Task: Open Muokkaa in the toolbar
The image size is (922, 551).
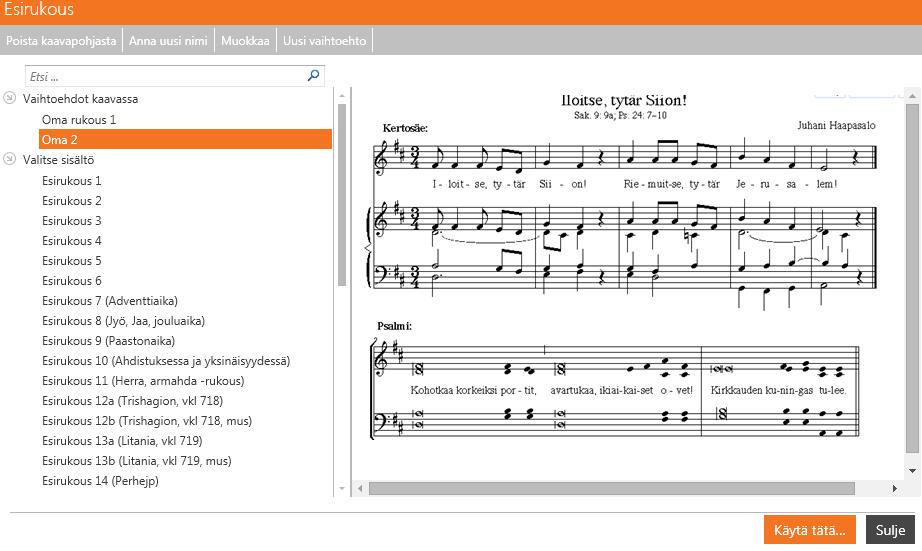Action: pos(245,41)
